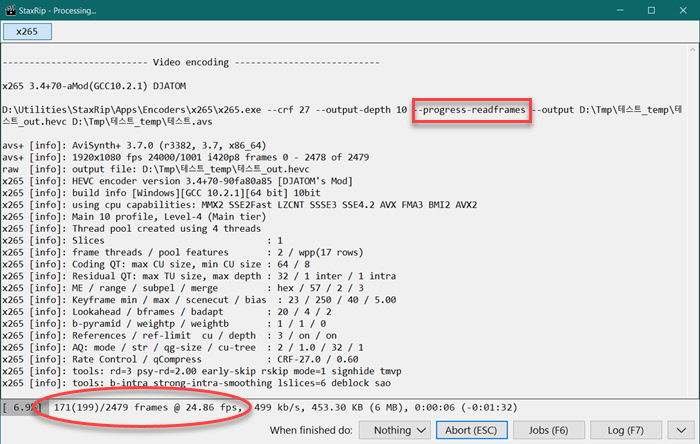Click the 'Slices : 1' log line
Viewport: 700px width, 444px height.
tap(142, 241)
